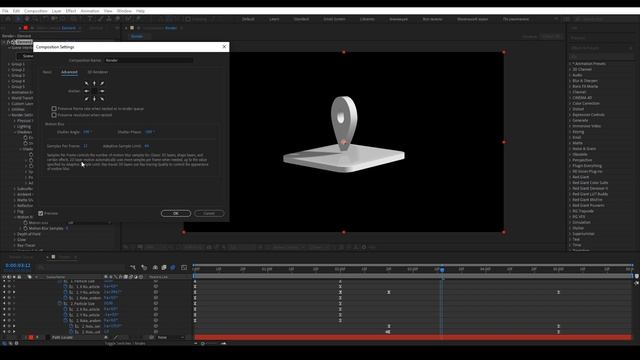Open the Effect menu
The height and width of the screenshot is (360, 640).
[71, 11]
